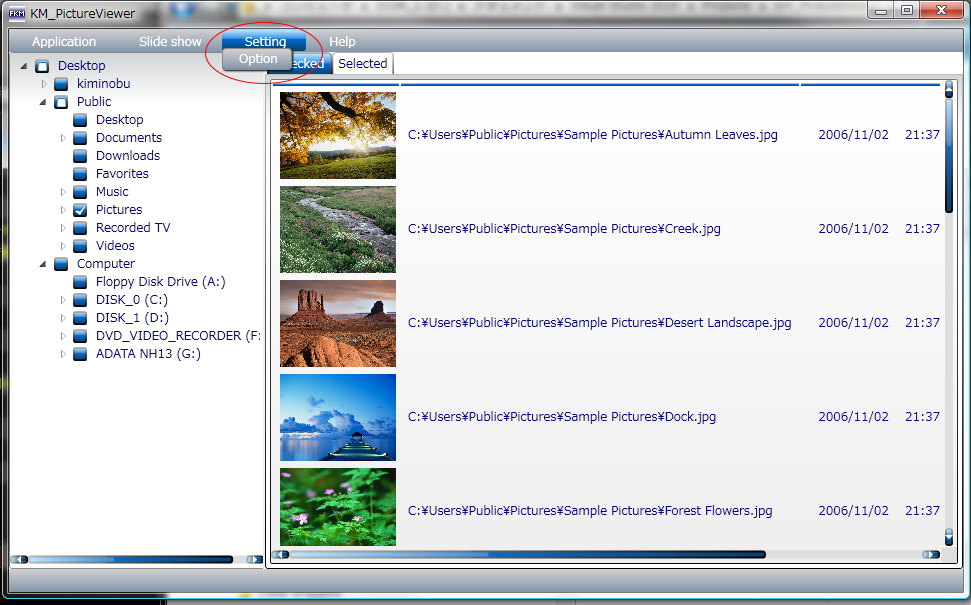Open the Slide show menu
The height and width of the screenshot is (605, 971).
coord(170,42)
